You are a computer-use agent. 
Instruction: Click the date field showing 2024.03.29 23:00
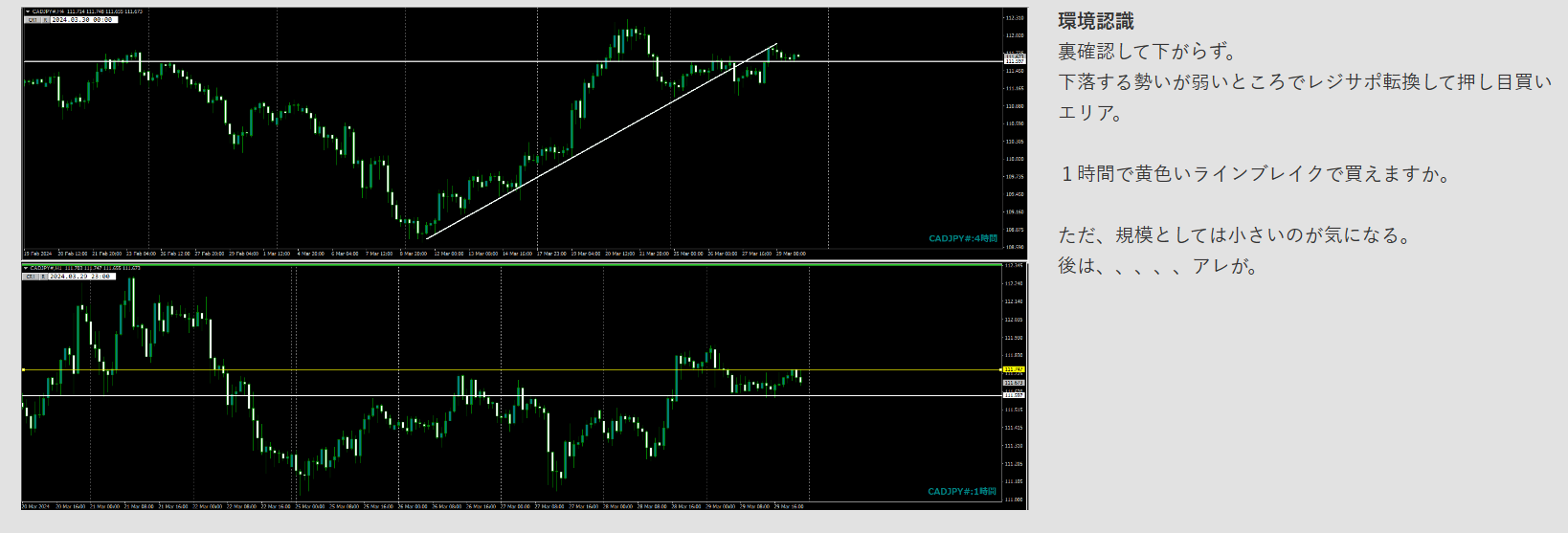[82, 277]
